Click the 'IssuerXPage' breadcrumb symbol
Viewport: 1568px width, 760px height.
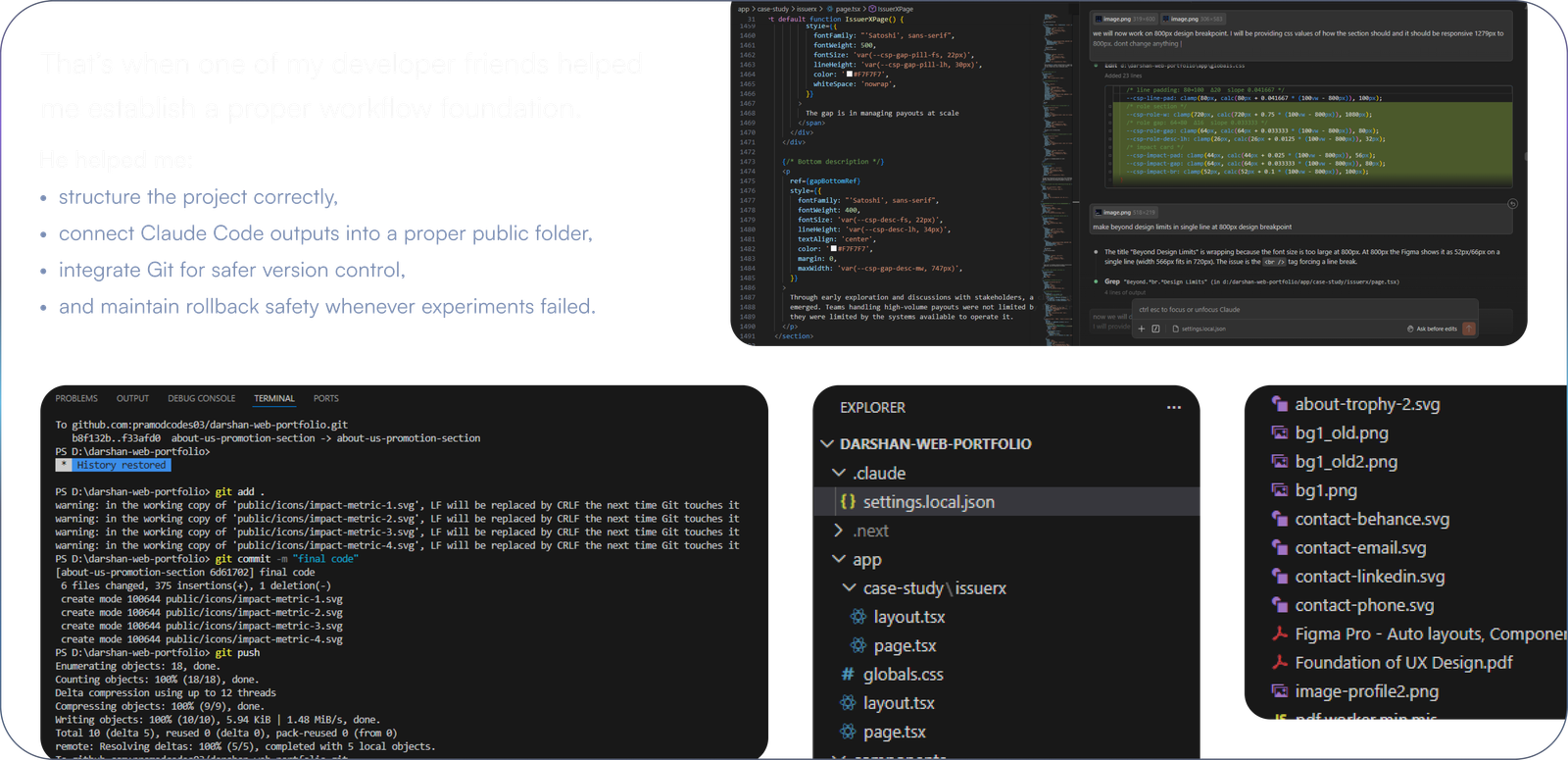tap(891, 9)
